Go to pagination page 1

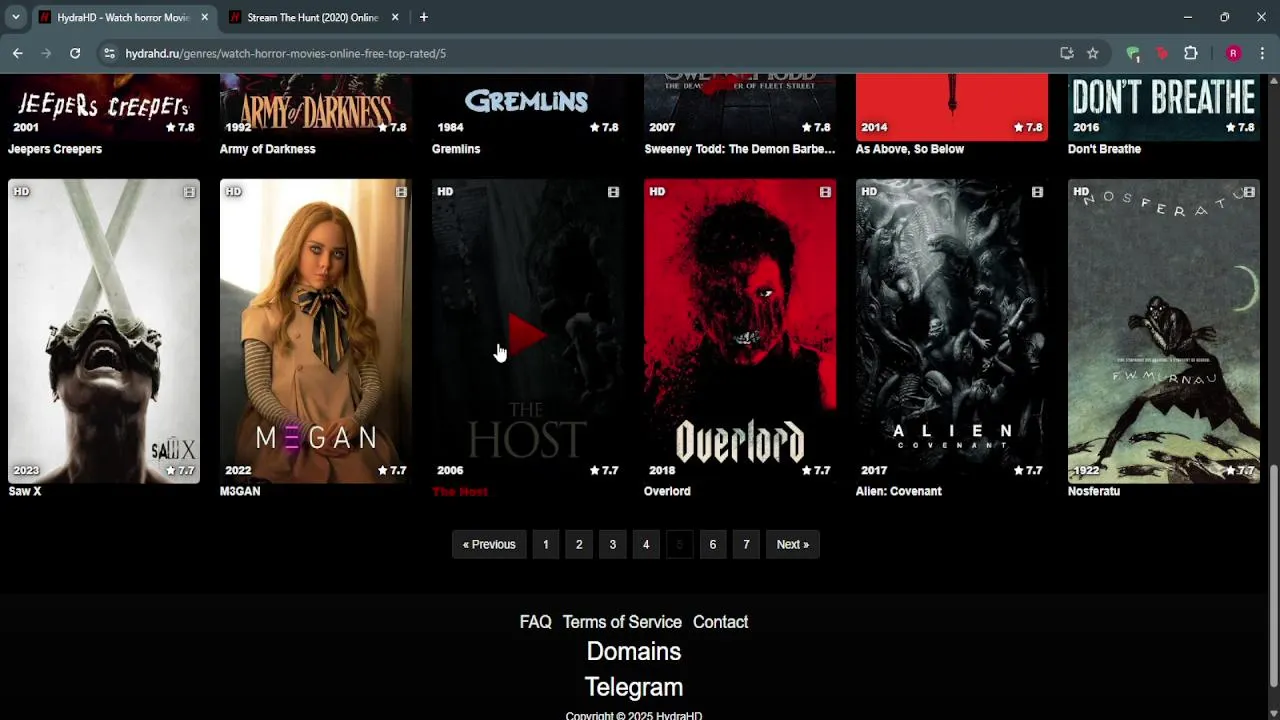pyautogui.click(x=545, y=544)
